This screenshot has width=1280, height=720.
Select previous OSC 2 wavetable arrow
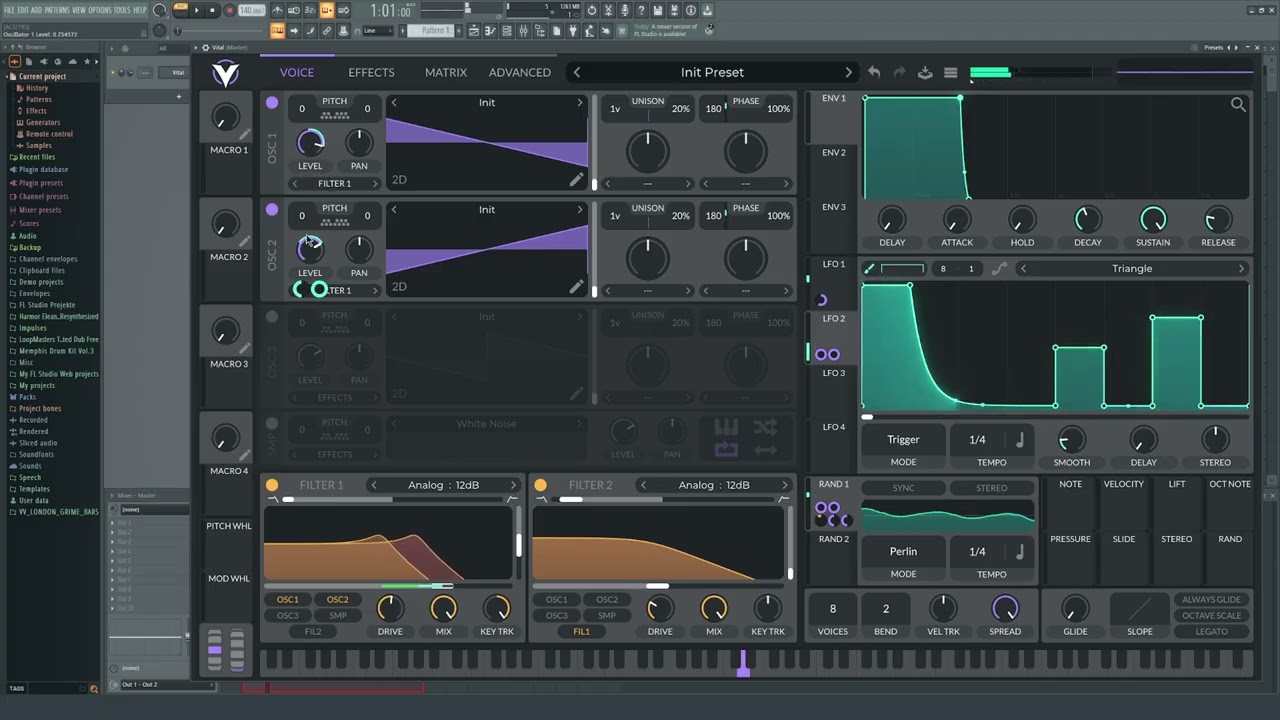click(394, 209)
